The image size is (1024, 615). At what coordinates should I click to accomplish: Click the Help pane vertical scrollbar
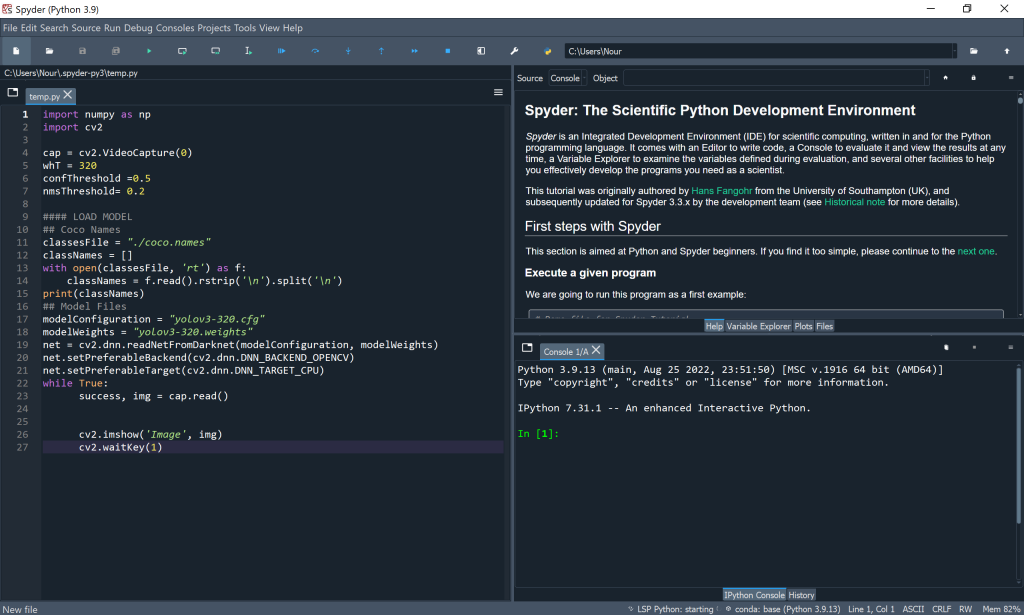coord(1019,204)
